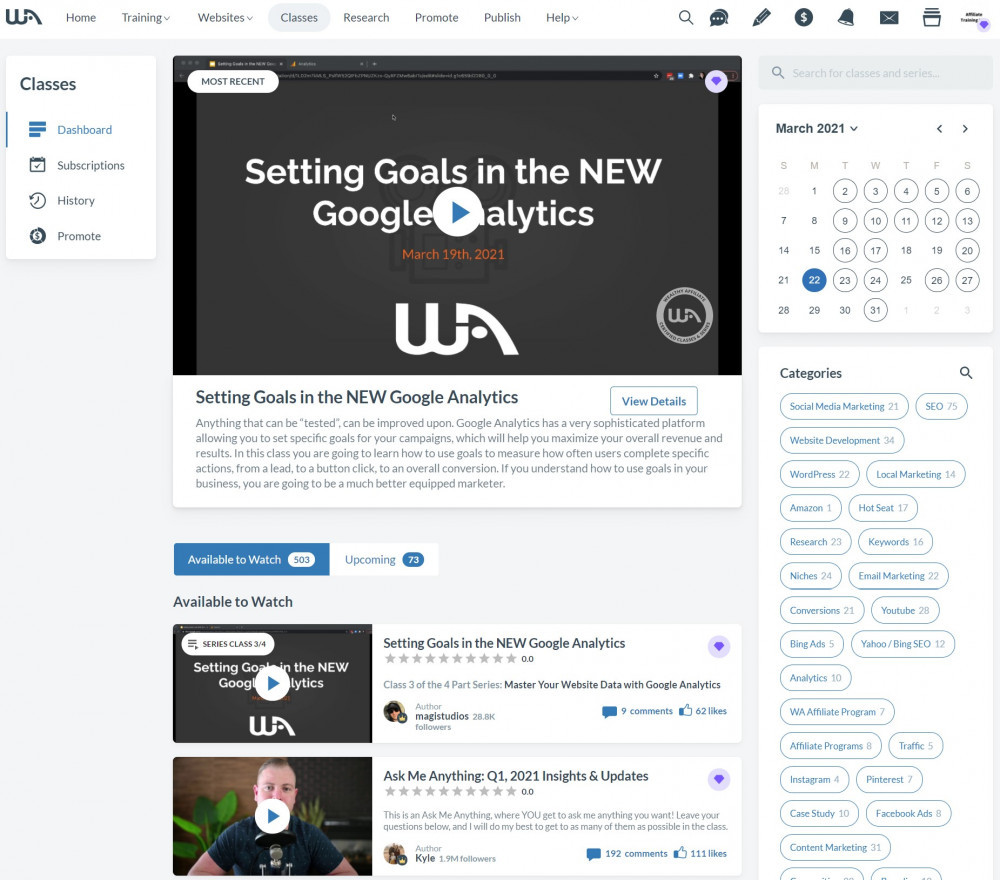Open Master Your Website Data series link
The width and height of the screenshot is (1000, 880).
pos(612,684)
